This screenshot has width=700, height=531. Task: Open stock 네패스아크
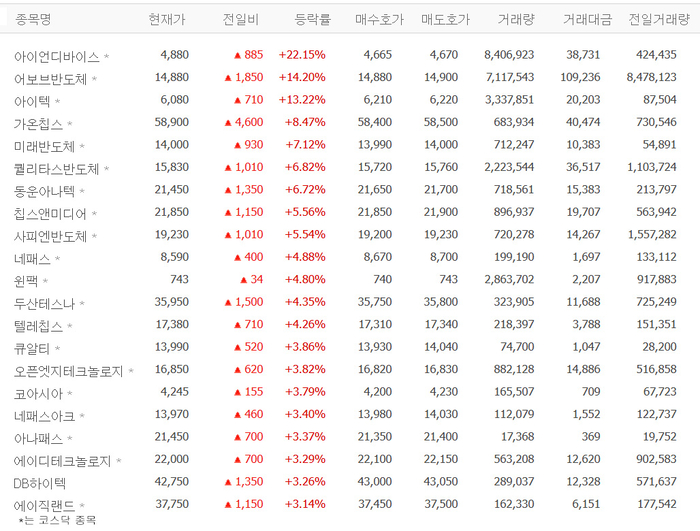44,416
